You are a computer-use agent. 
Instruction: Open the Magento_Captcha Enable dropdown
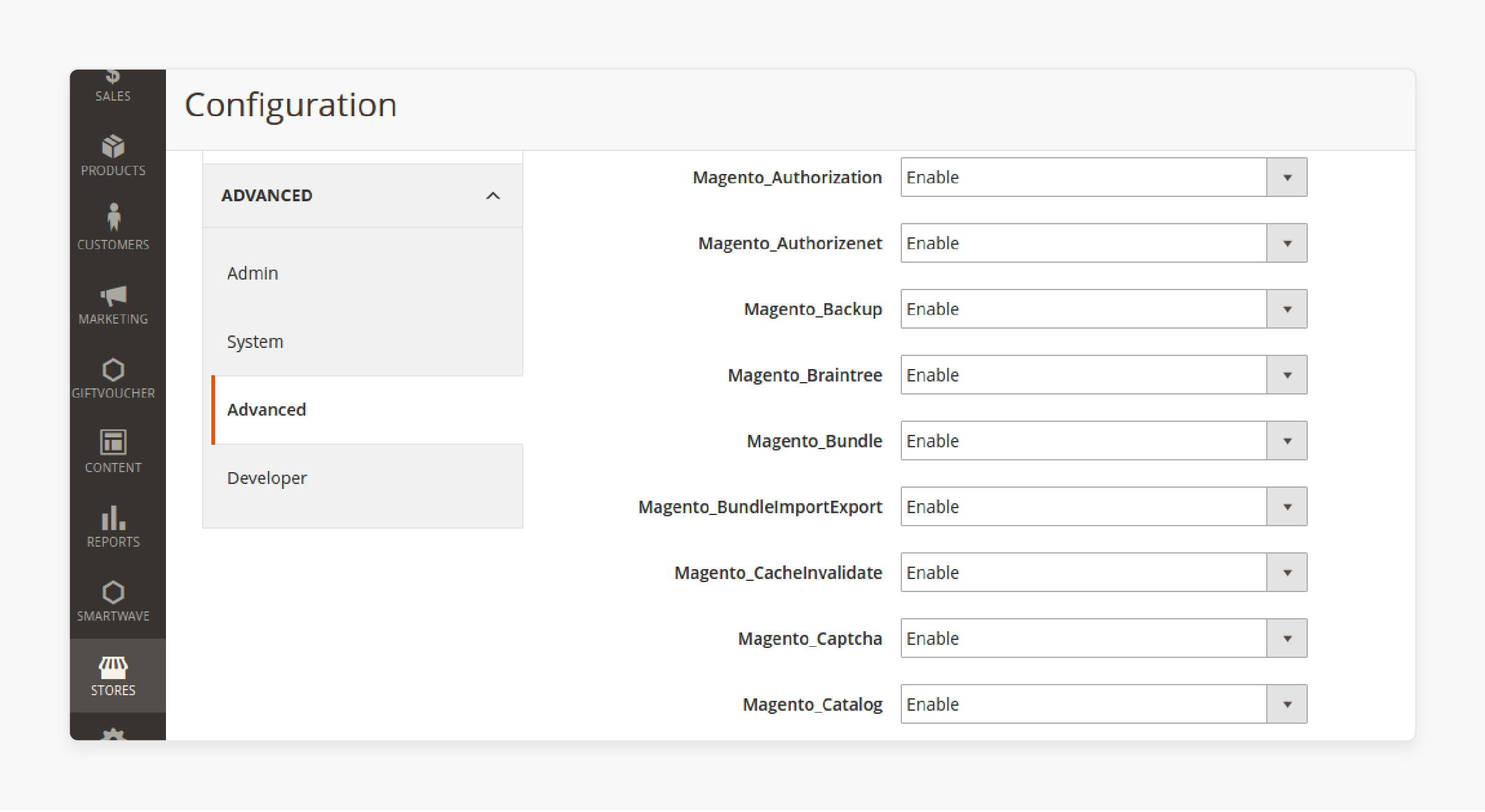point(1104,639)
